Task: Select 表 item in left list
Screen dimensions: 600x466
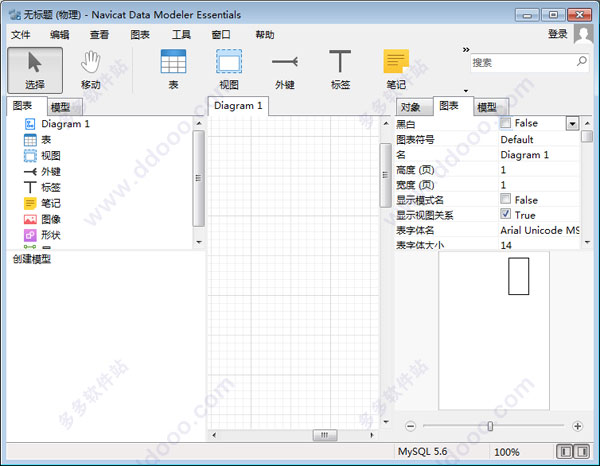Action: (38, 140)
